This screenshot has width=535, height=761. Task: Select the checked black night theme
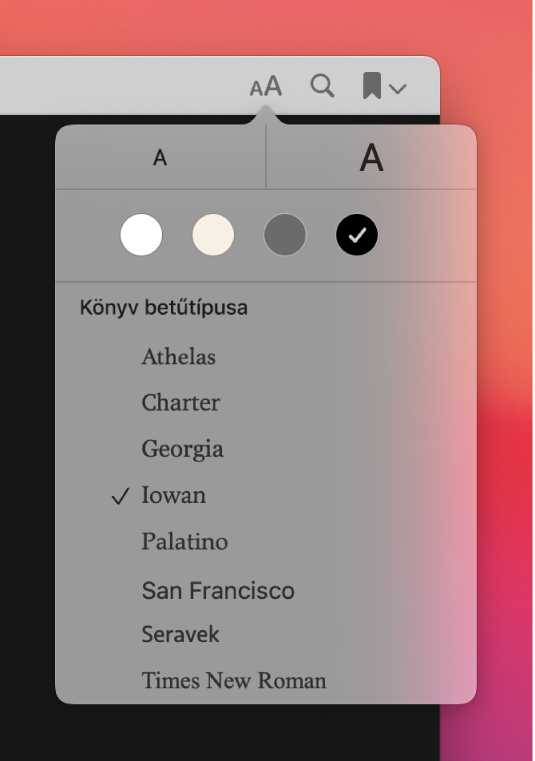357,235
